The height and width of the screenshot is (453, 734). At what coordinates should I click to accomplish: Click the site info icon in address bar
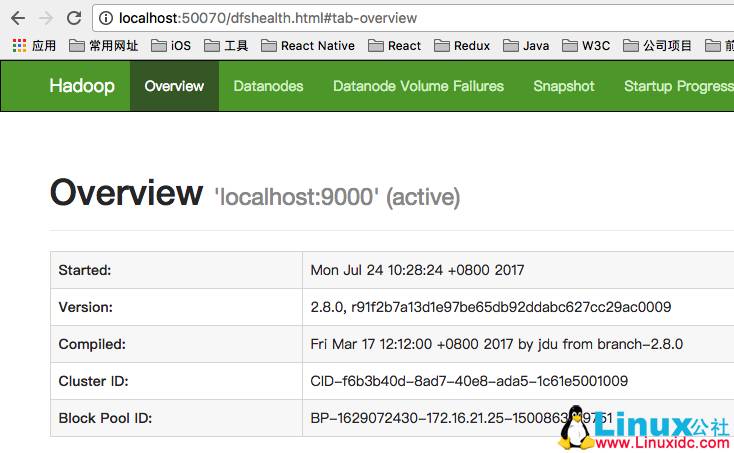point(106,18)
